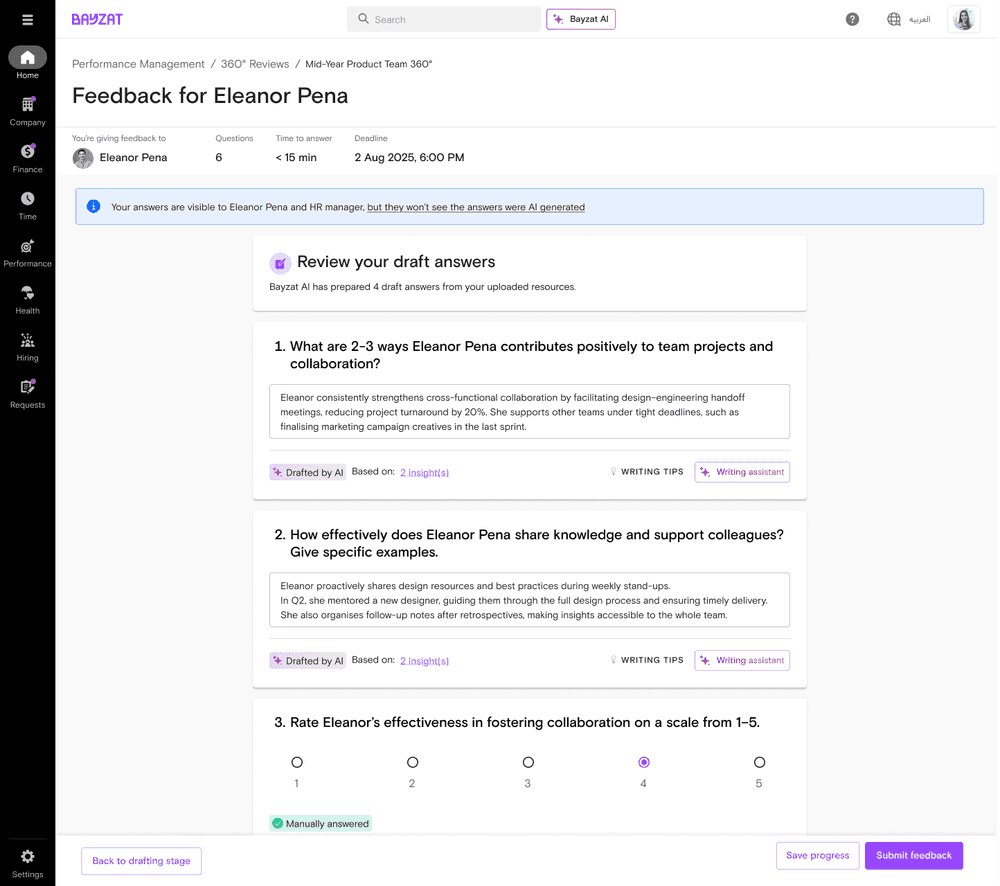Open the hamburger menu at top left
The height and width of the screenshot is (886, 1000).
(27, 19)
